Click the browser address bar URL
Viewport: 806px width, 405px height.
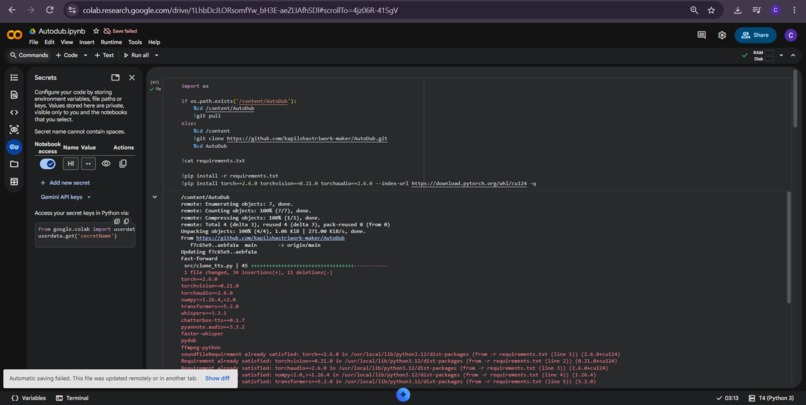(240, 10)
